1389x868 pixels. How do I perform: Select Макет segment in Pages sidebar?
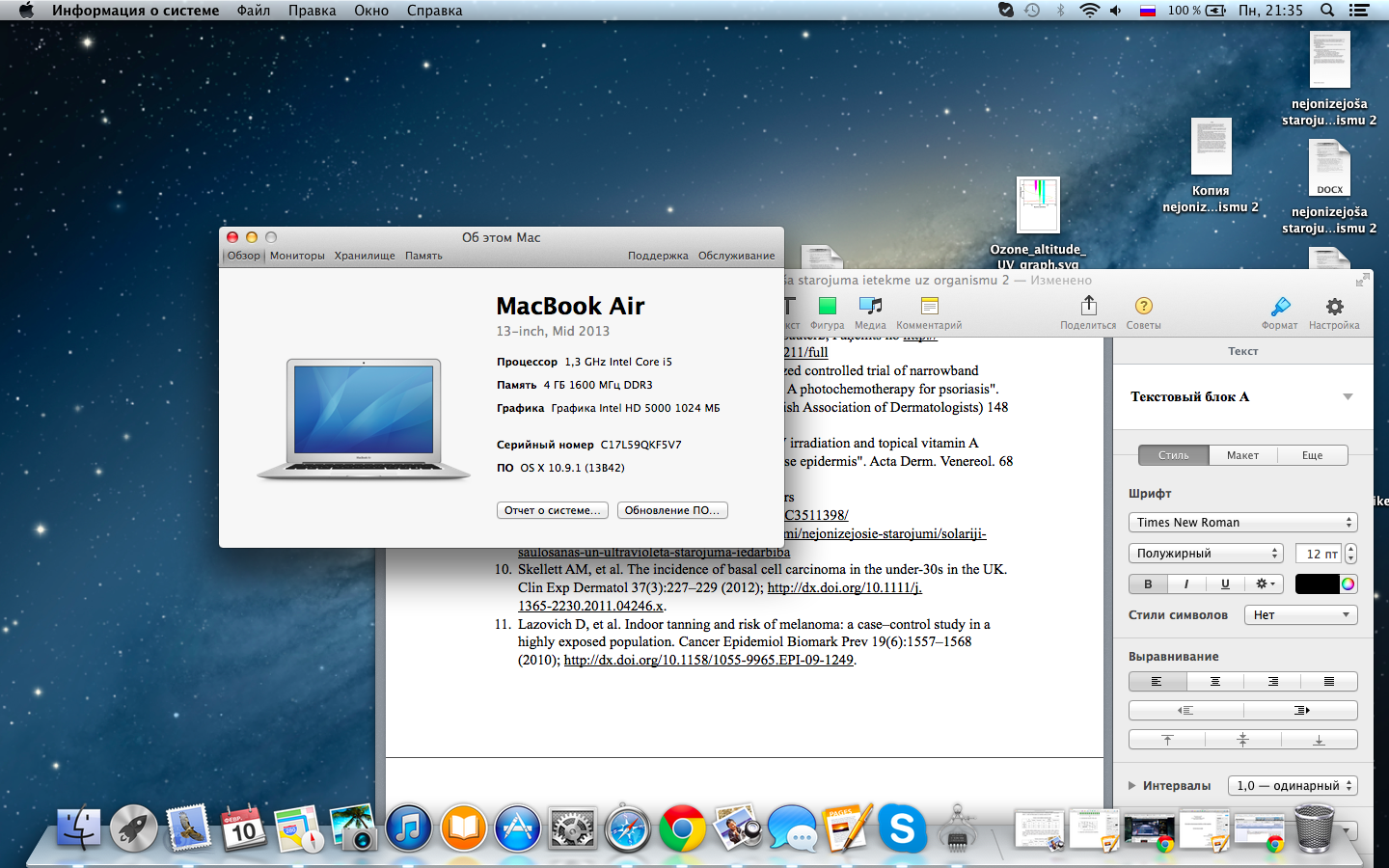tap(1242, 454)
